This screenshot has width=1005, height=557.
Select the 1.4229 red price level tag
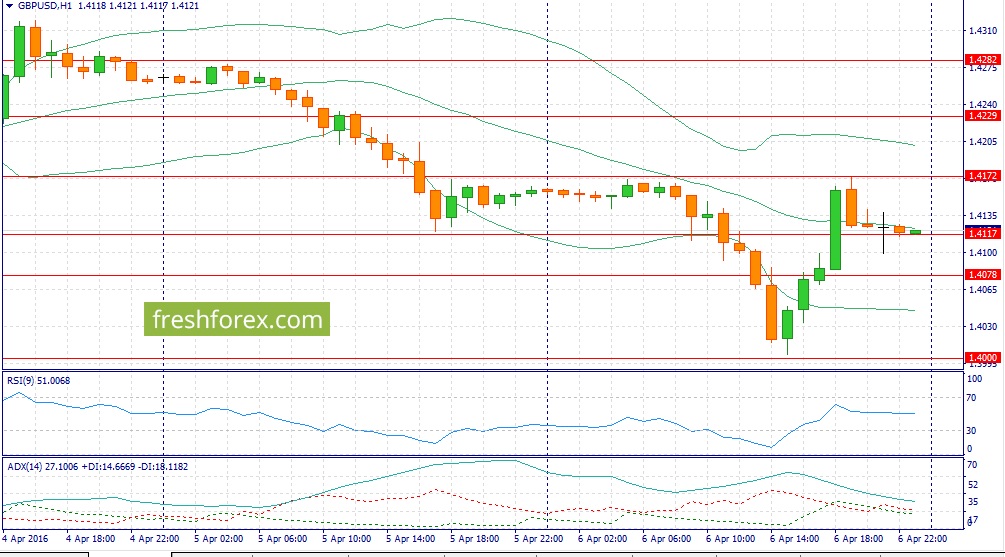coord(982,117)
